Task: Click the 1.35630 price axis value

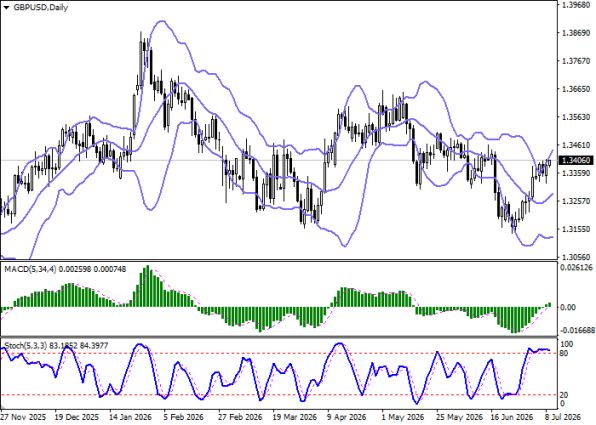Action: pyautogui.click(x=575, y=117)
